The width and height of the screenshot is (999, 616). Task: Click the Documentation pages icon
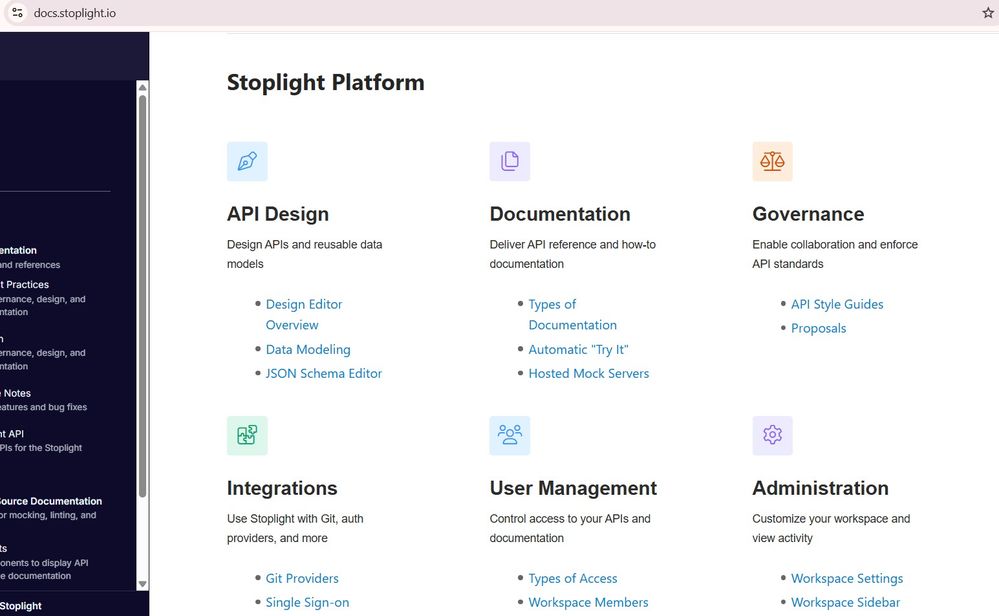[509, 161]
